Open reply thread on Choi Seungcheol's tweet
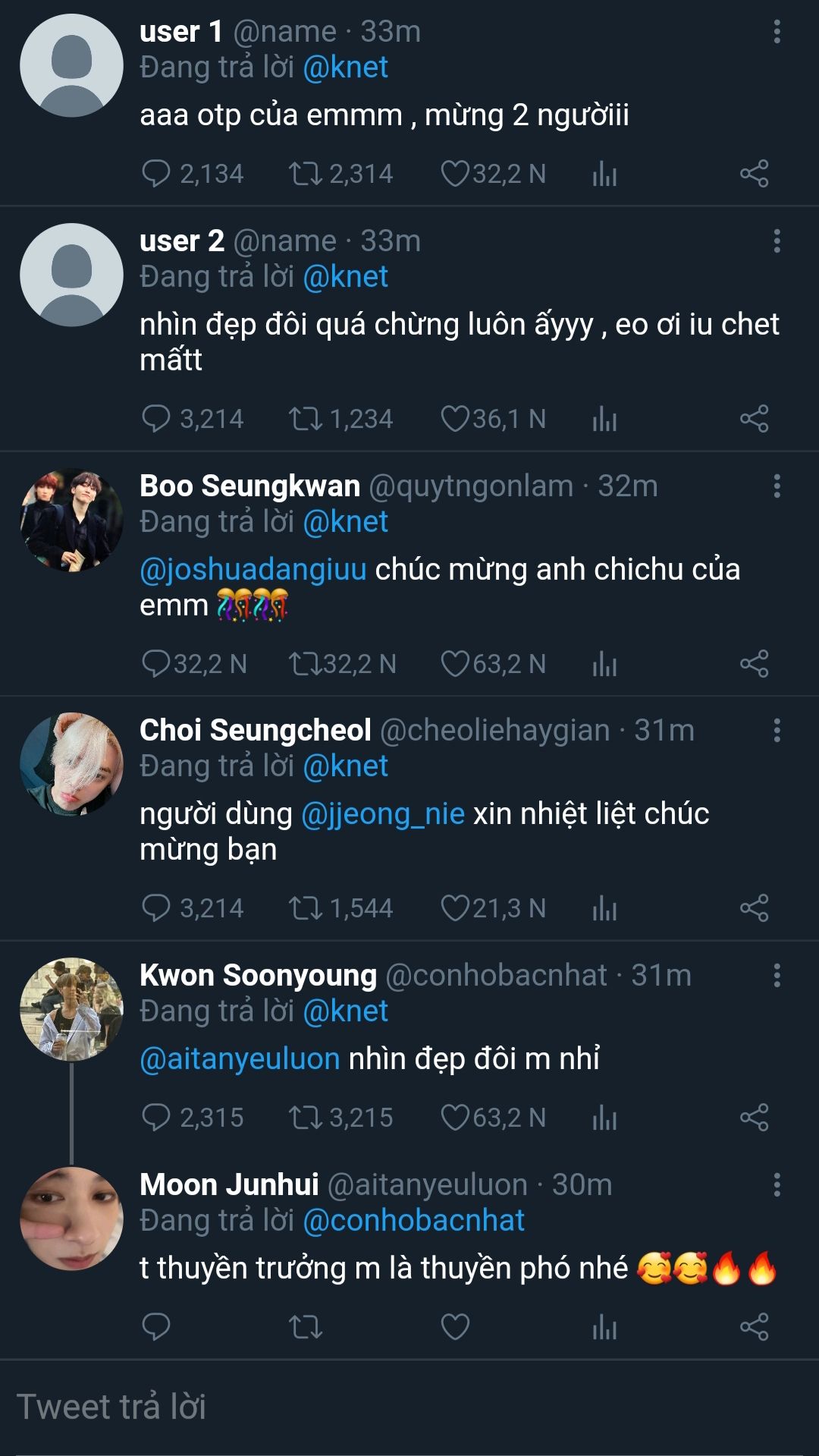Viewport: 819px width, 1456px height. click(156, 908)
